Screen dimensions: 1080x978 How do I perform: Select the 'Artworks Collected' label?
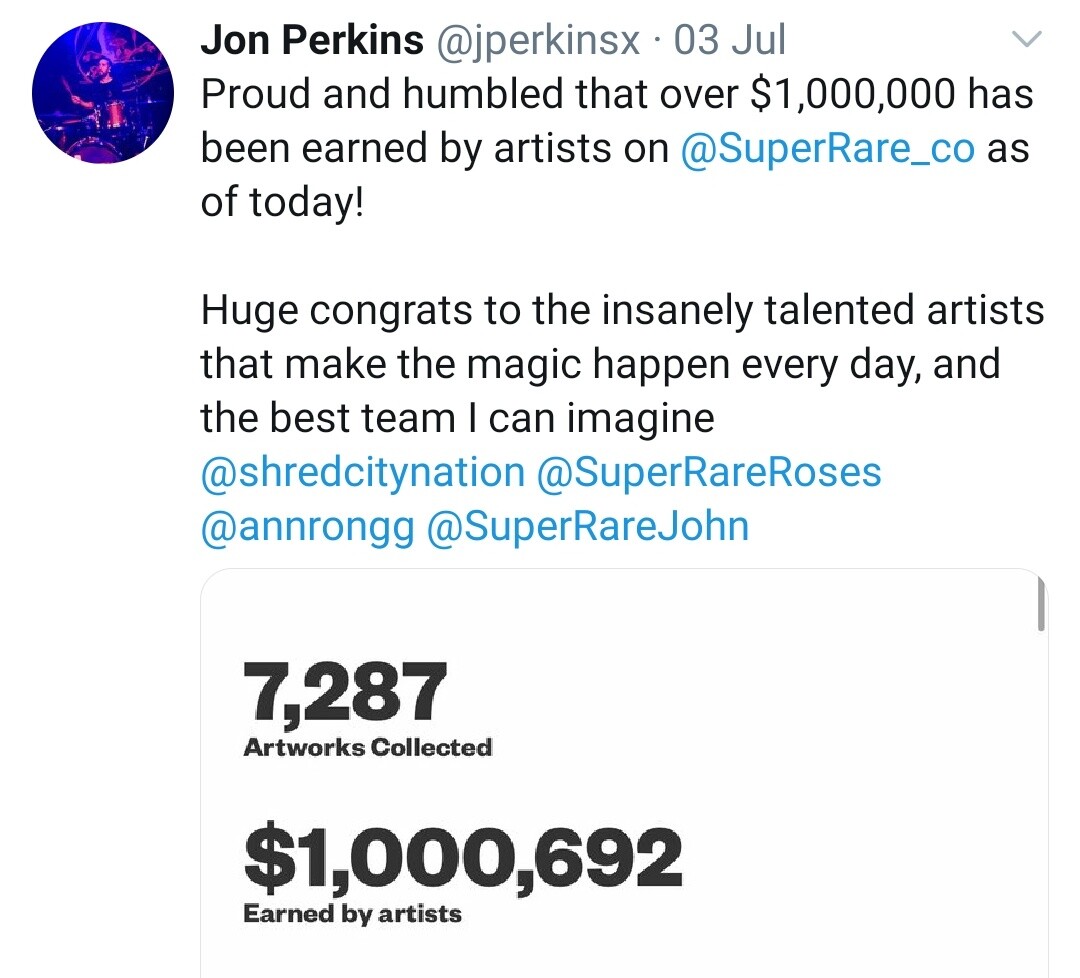click(x=367, y=747)
